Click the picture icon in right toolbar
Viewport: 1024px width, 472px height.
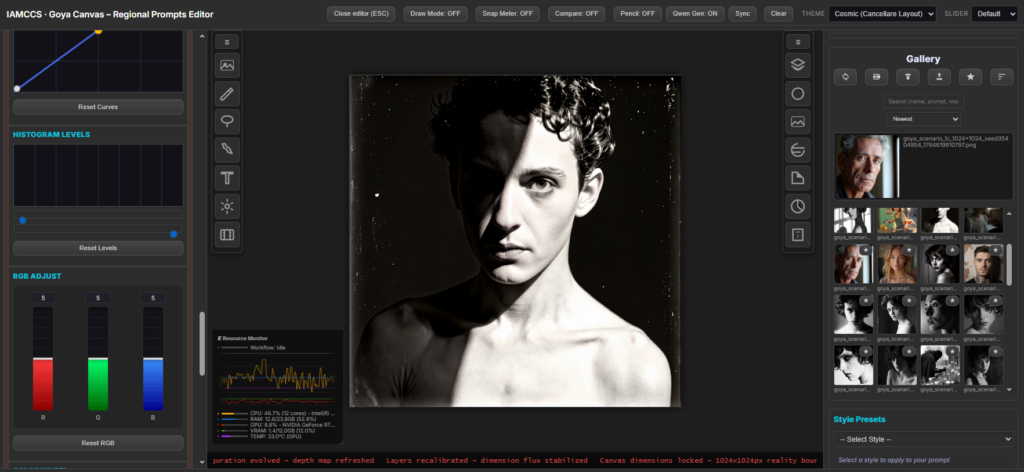[x=797, y=121]
